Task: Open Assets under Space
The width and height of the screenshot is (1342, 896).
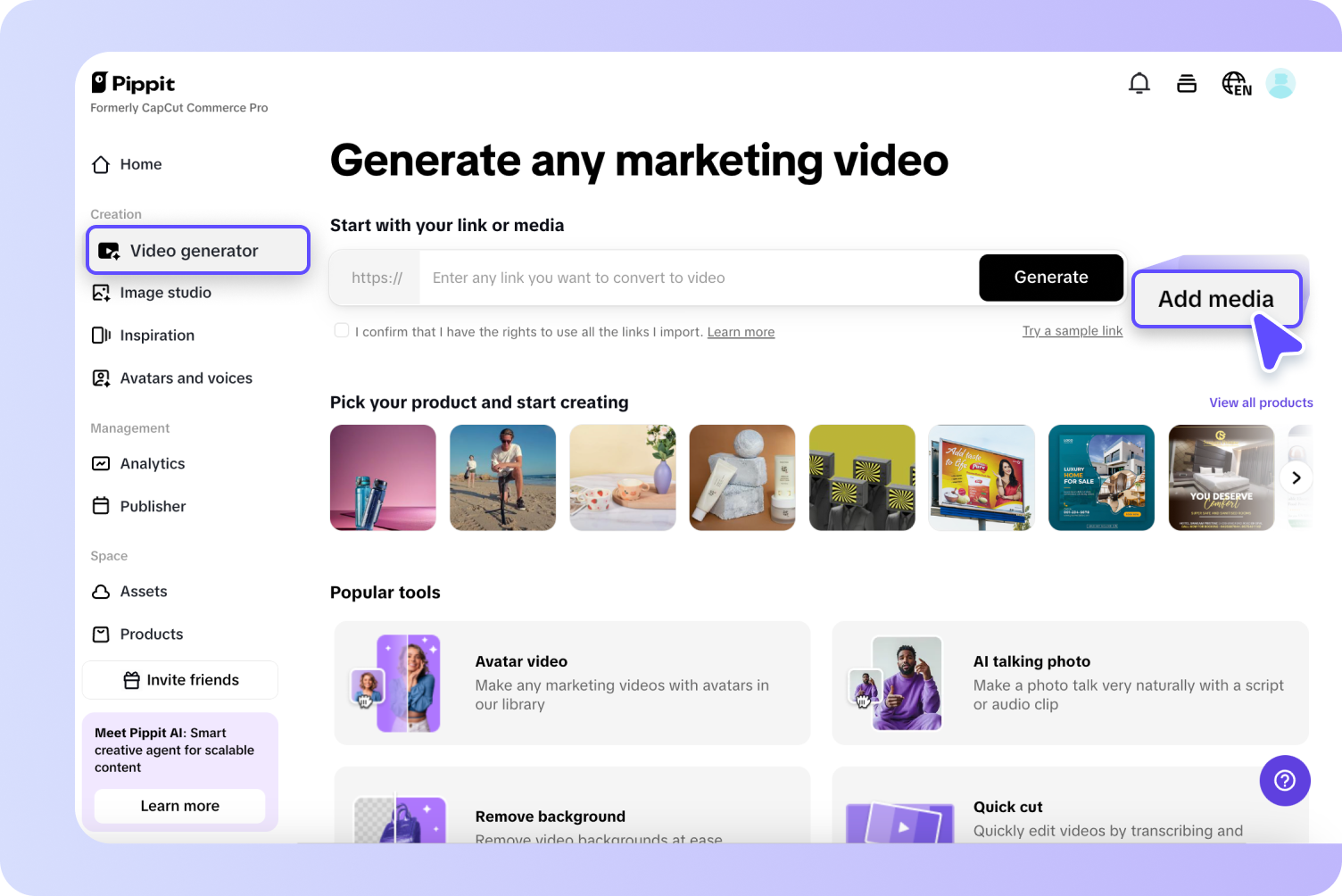Action: click(x=144, y=591)
